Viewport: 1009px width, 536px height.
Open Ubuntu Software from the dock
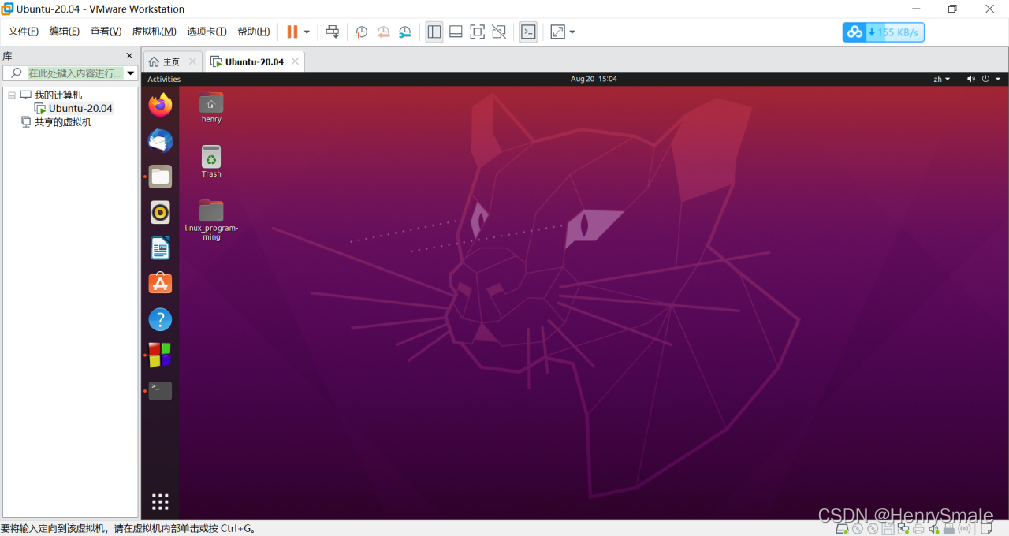click(160, 283)
